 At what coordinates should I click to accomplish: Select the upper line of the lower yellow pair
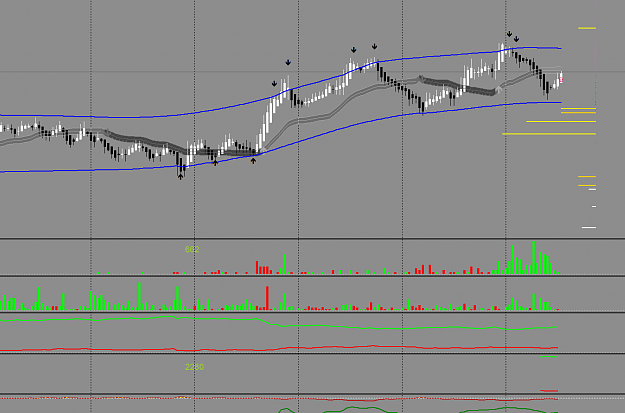pos(587,176)
